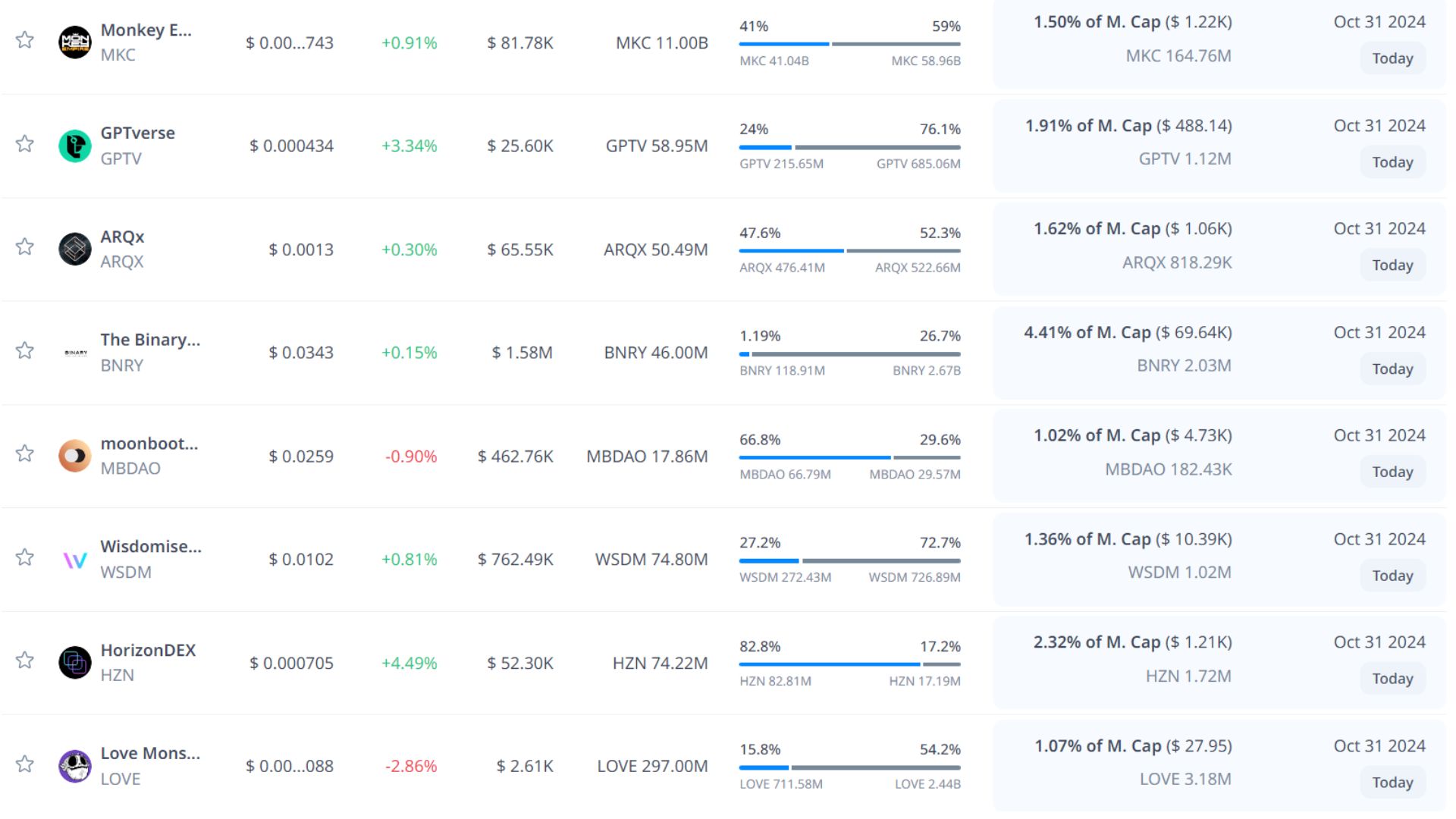Image resolution: width=1456 pixels, height=819 pixels.
Task: Click the GPTverse green coin logo
Action: pos(75,146)
